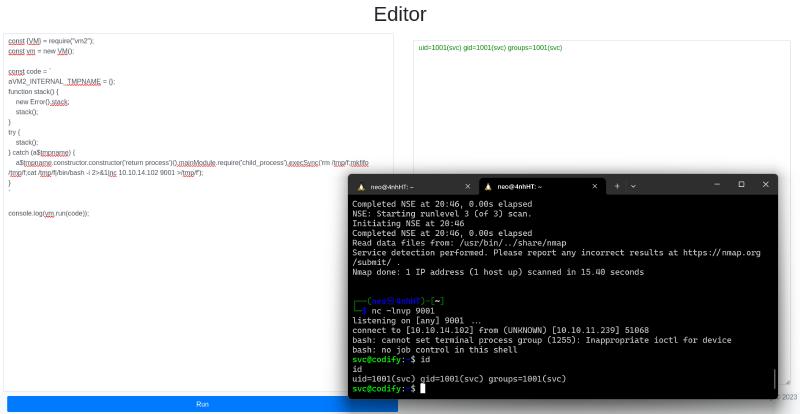The image size is (800, 414).
Task: Click the green uid output text
Action: (x=490, y=47)
